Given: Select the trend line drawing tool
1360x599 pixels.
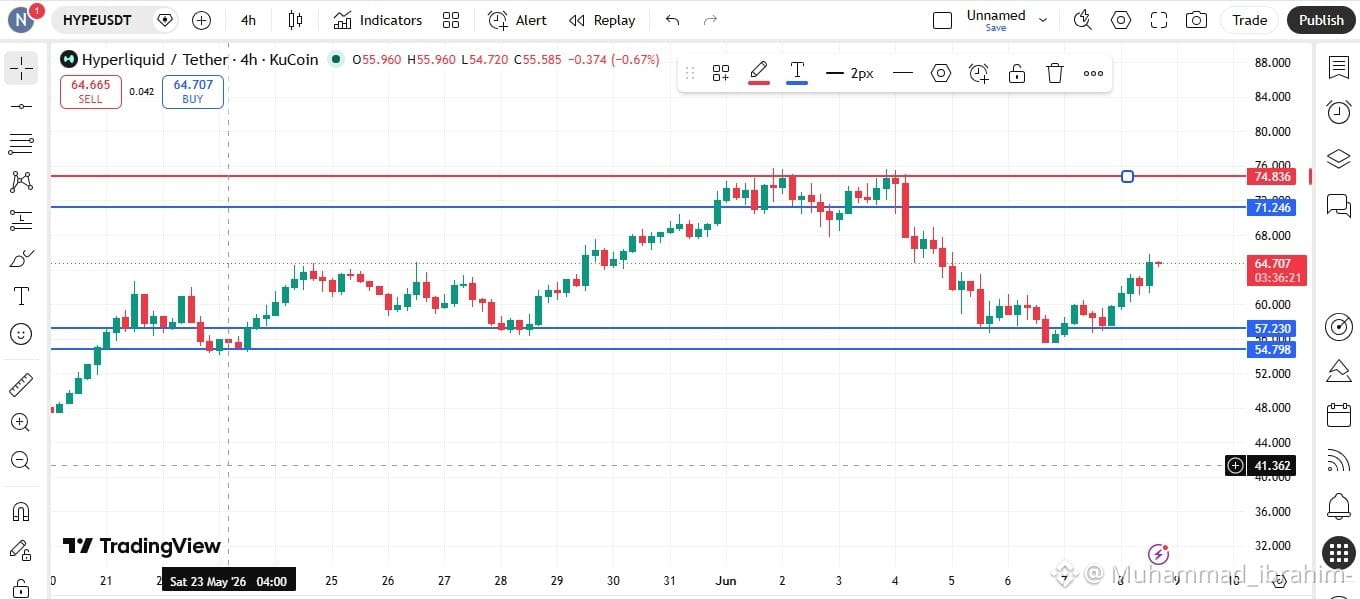Looking at the screenshot, I should (x=20, y=106).
